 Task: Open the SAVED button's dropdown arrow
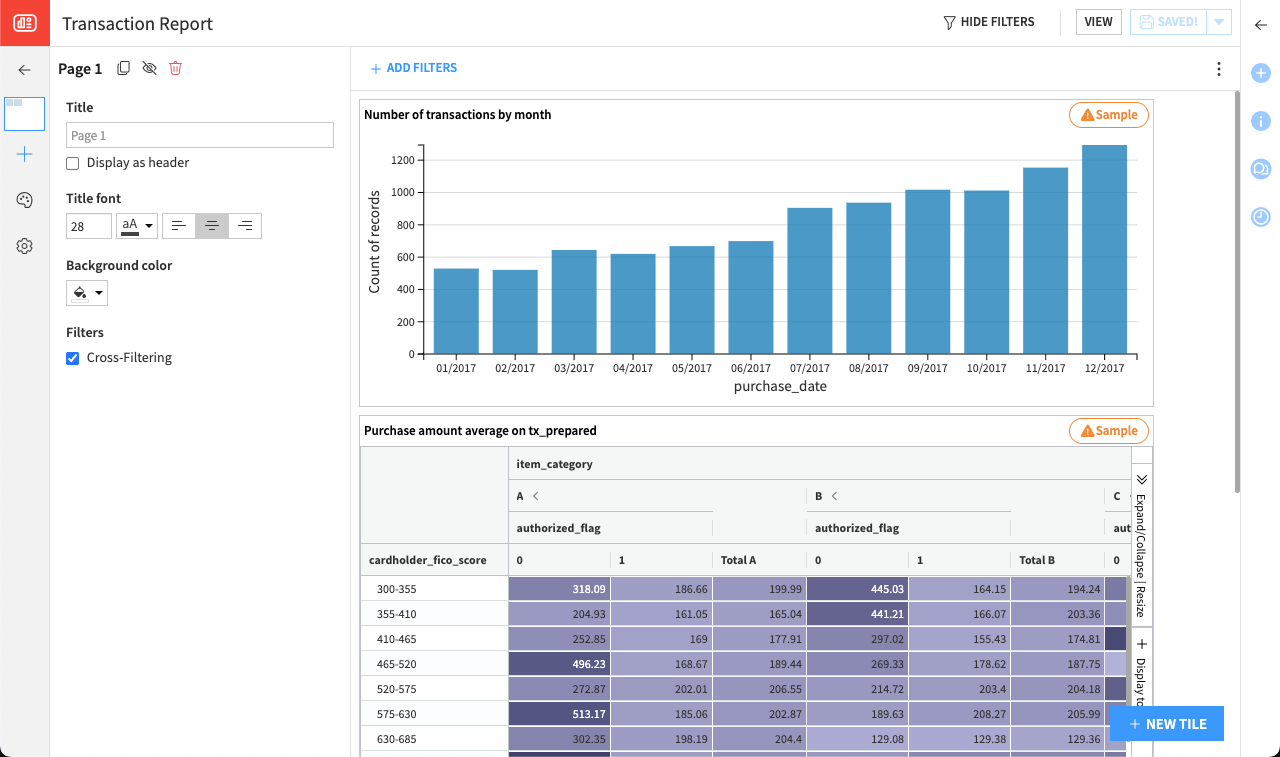point(1218,21)
